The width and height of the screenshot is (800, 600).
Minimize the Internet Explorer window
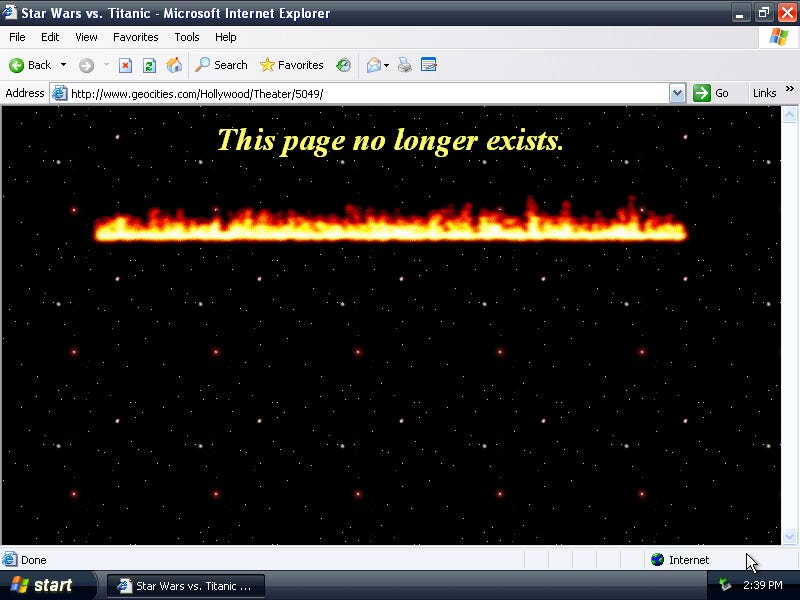point(740,13)
